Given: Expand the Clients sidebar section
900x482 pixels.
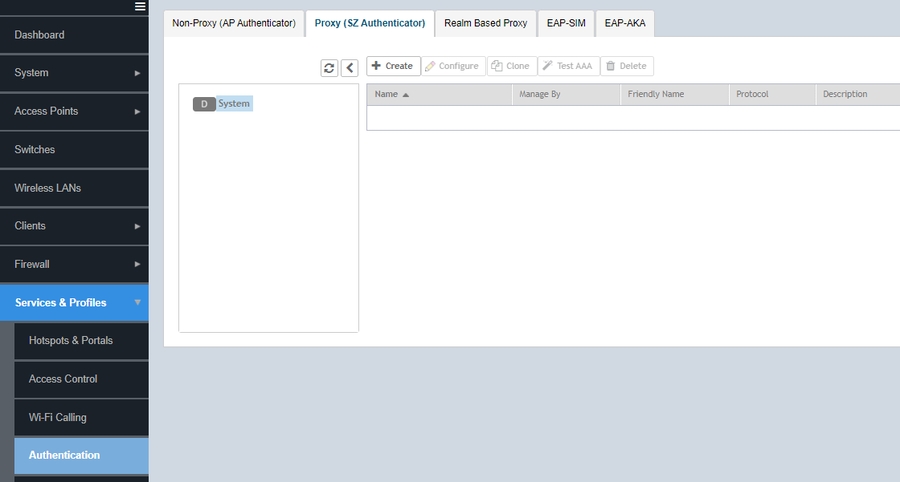Looking at the screenshot, I should coord(74,226).
